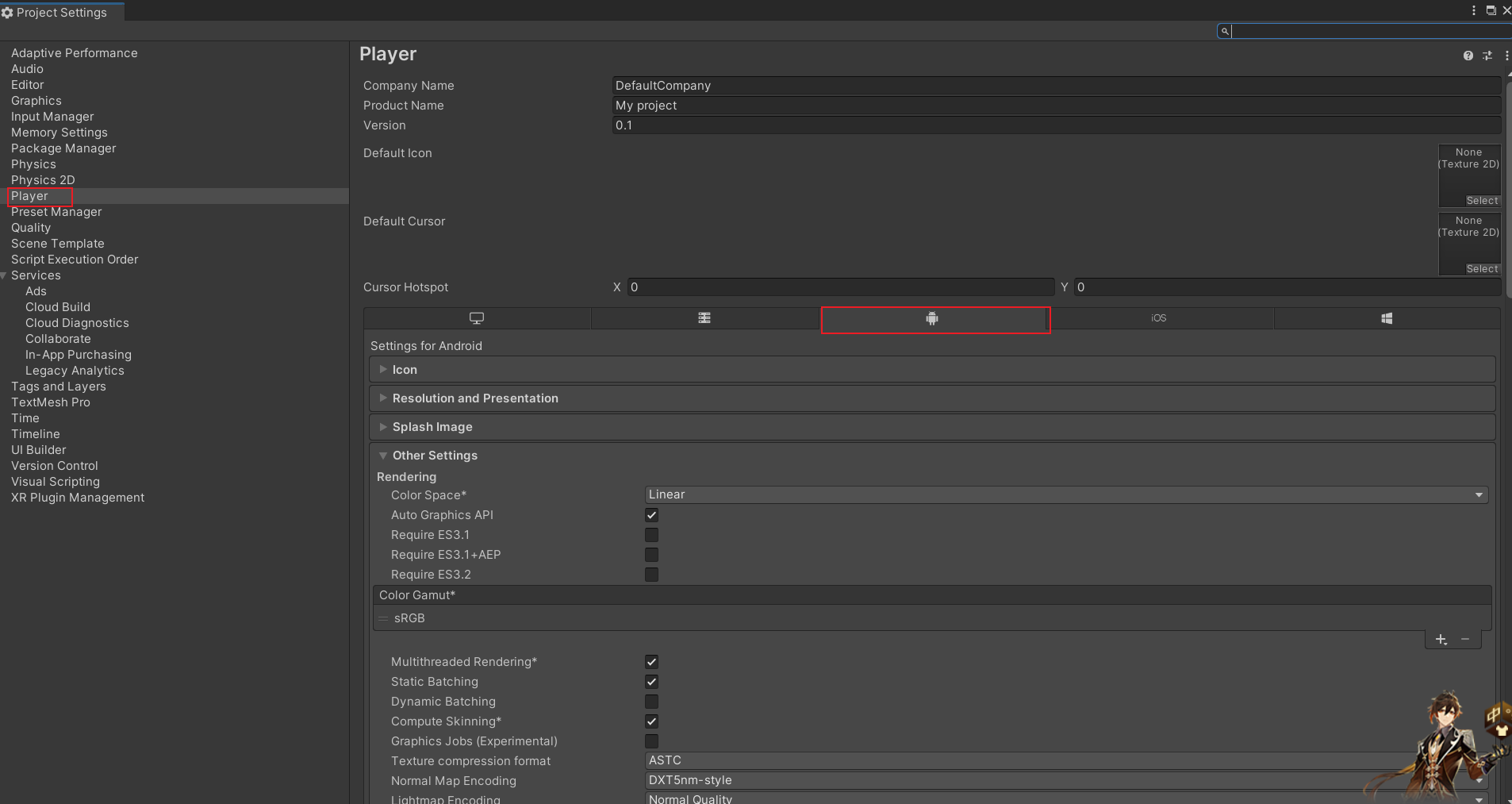Open XR Plugin Management settings
The height and width of the screenshot is (804, 1512).
pyautogui.click(x=78, y=498)
